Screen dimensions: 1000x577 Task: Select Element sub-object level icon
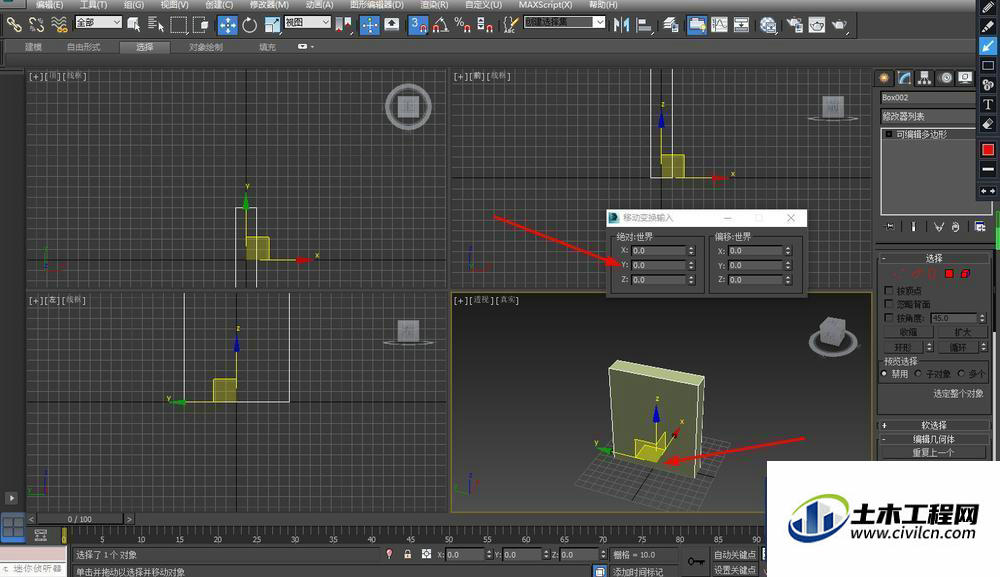(x=965, y=274)
